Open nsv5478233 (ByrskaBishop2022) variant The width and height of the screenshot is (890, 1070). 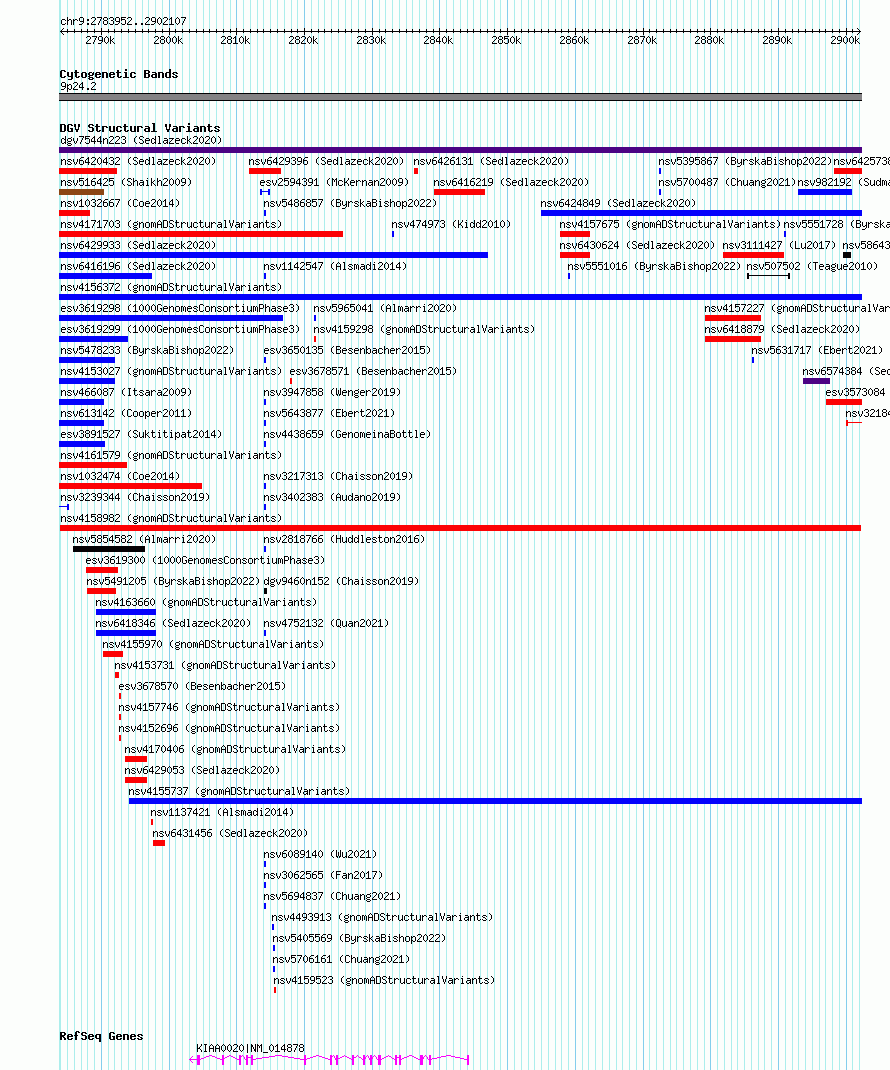click(147, 350)
